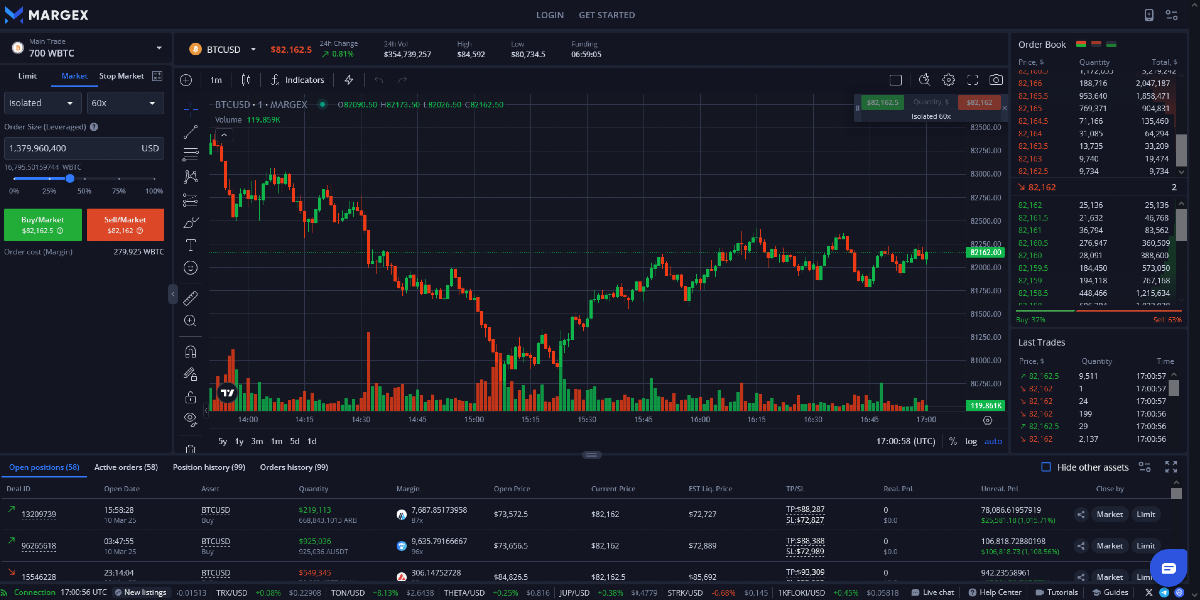Set order size slider to 75%
The image size is (1200, 600).
point(119,179)
